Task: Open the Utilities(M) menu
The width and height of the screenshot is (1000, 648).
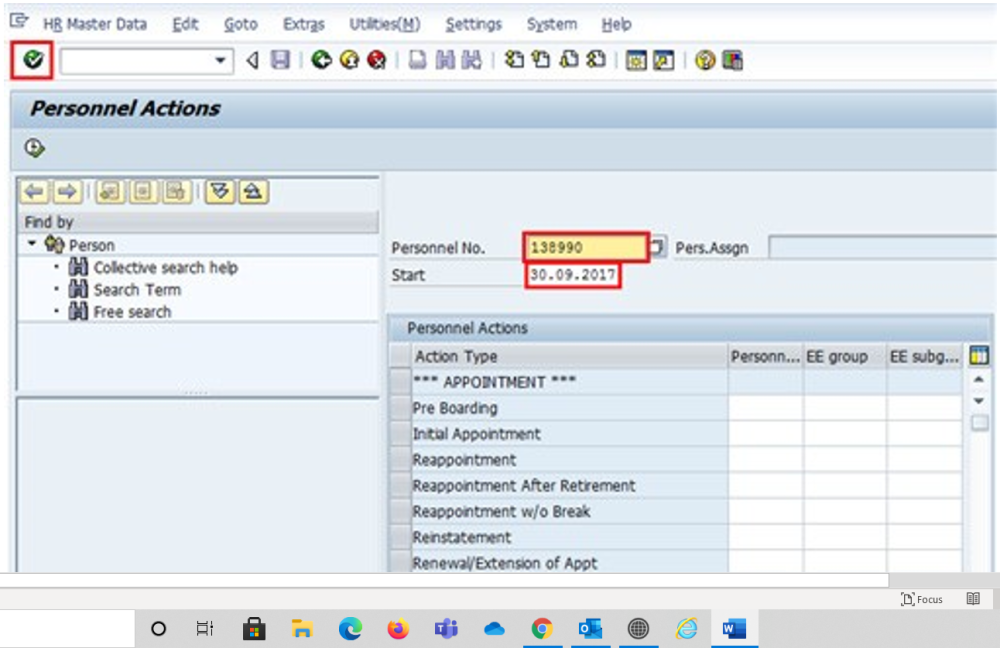Action: [385, 24]
